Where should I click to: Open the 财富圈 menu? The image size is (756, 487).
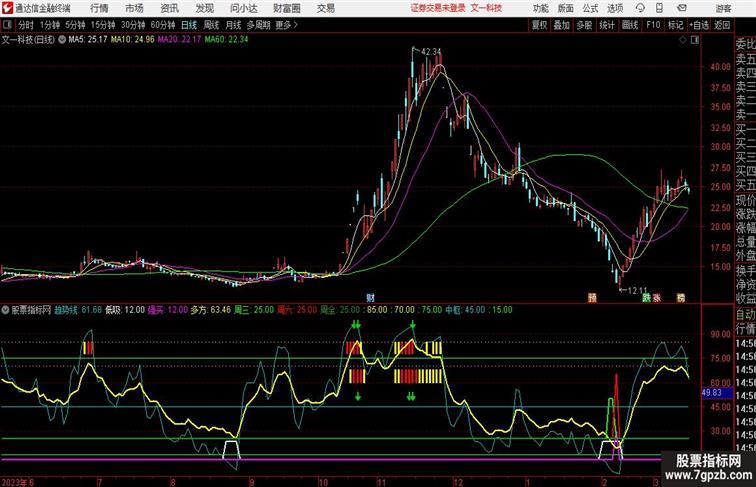286,8
